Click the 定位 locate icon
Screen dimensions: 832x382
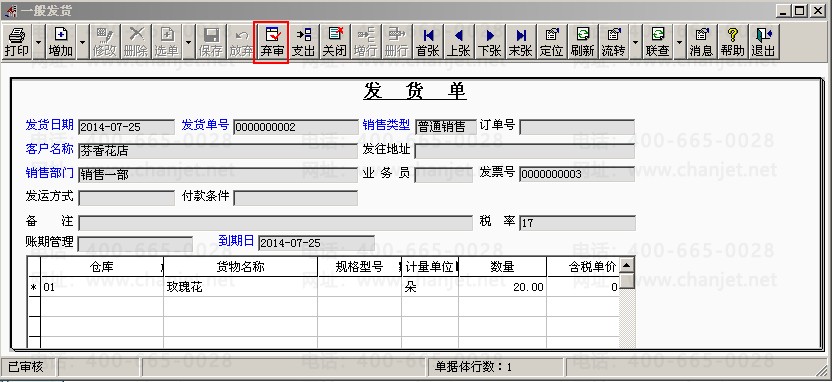coord(552,41)
